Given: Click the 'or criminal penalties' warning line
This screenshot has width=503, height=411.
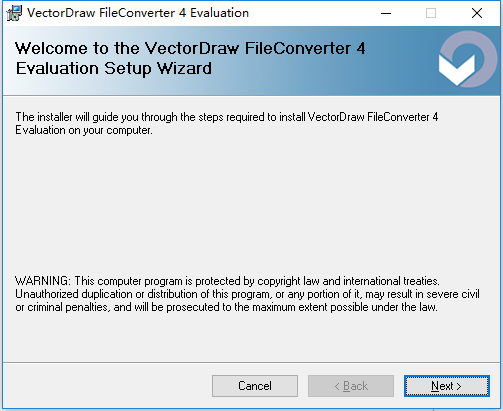Looking at the screenshot, I should coord(226,307).
